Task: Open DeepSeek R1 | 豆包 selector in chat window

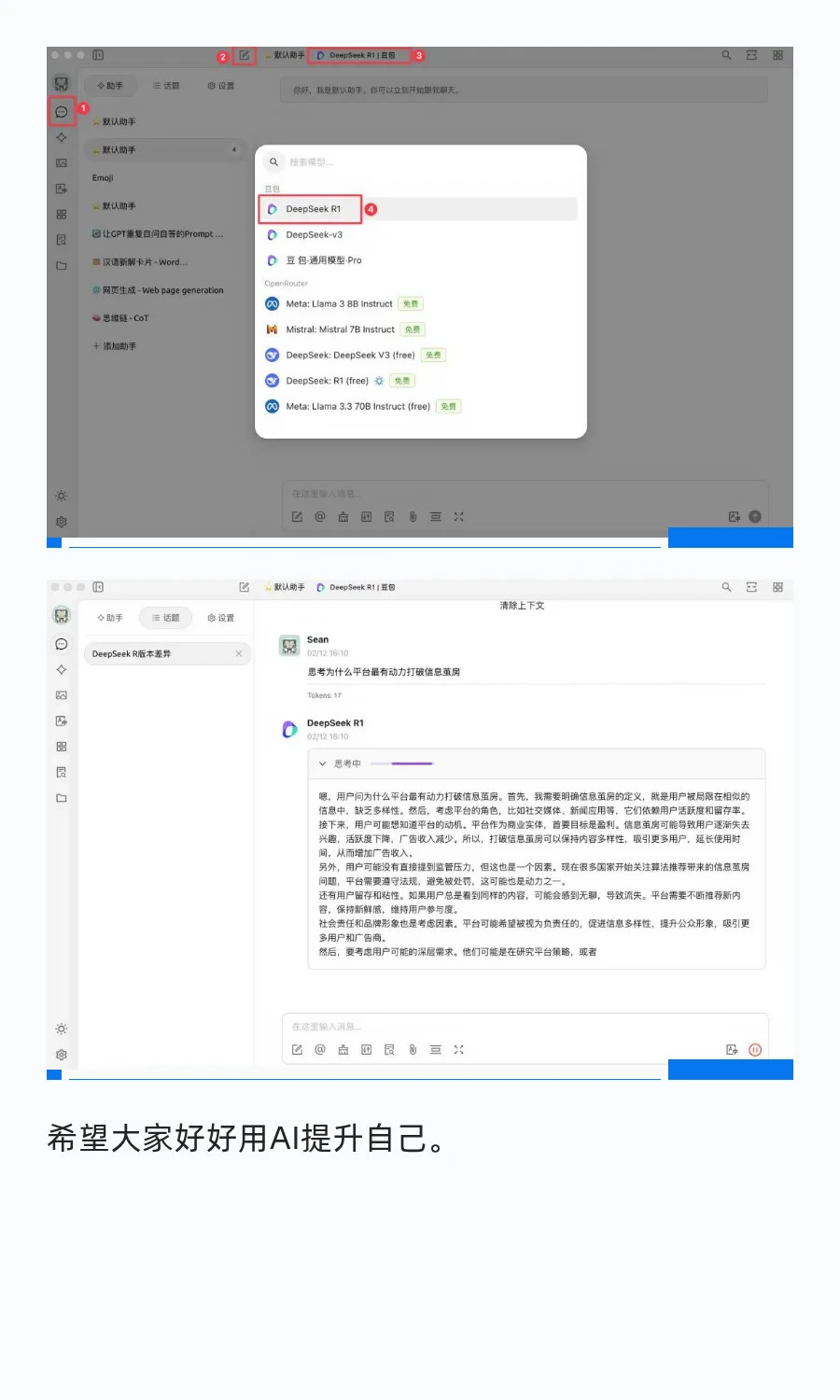Action: tap(356, 587)
